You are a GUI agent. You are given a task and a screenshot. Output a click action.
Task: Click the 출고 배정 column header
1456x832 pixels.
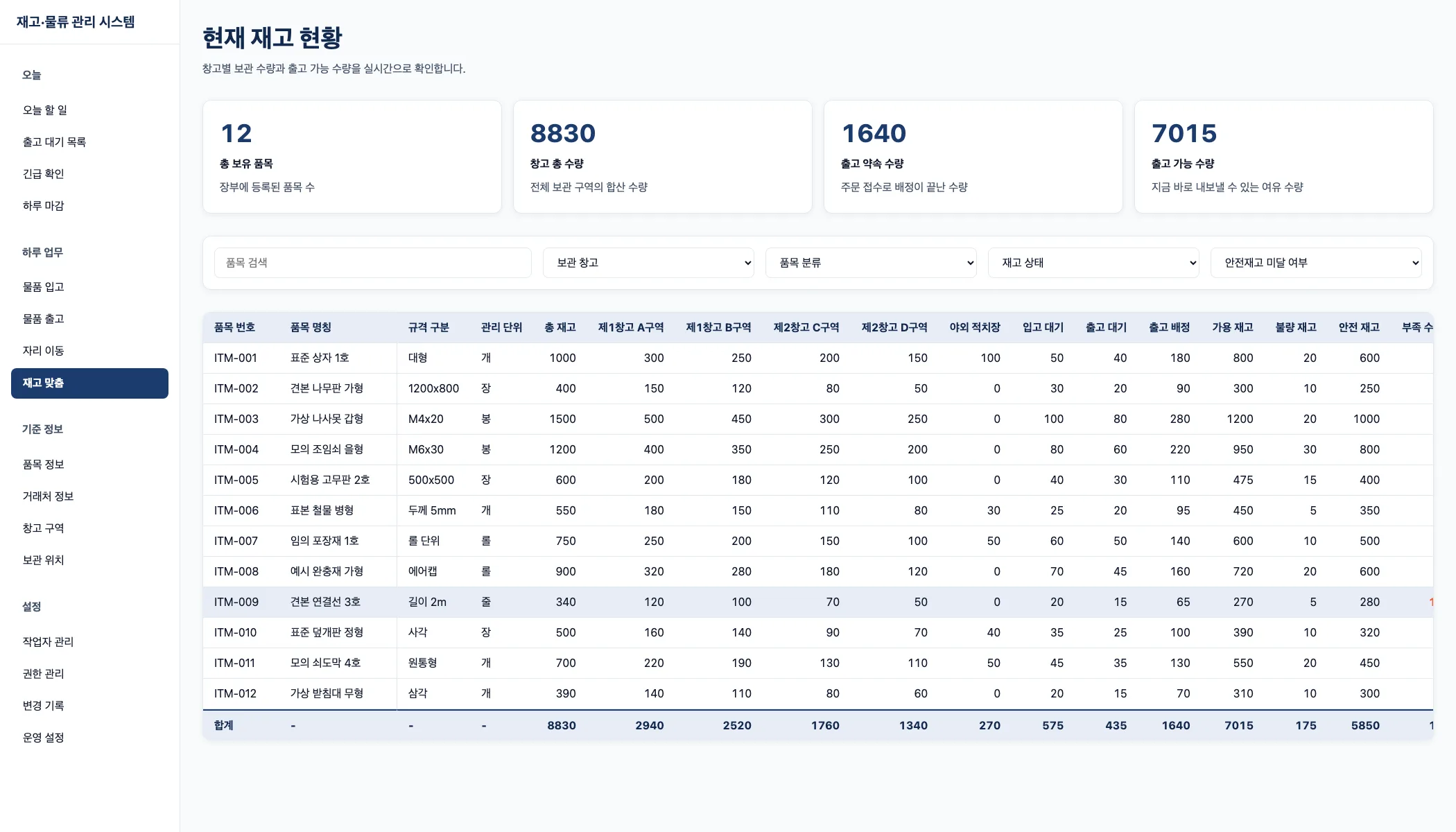tap(1170, 327)
